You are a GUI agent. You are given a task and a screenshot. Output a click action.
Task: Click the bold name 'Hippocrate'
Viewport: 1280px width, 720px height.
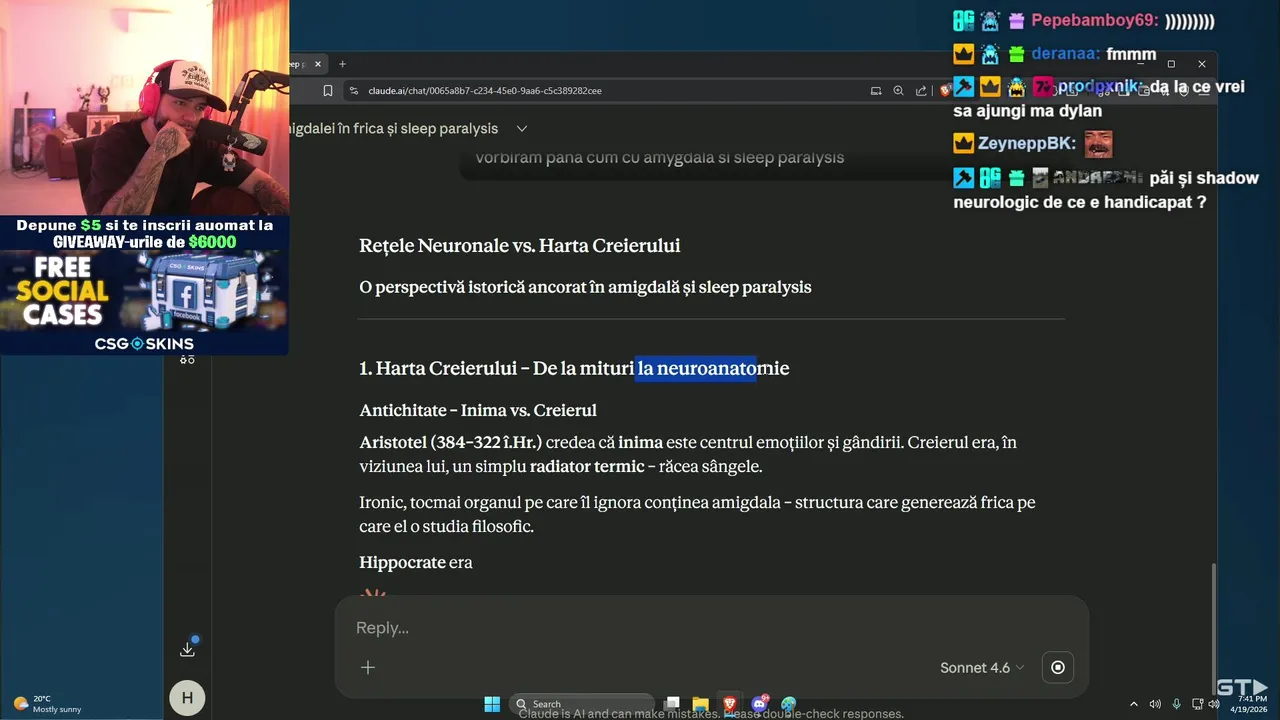[402, 563]
